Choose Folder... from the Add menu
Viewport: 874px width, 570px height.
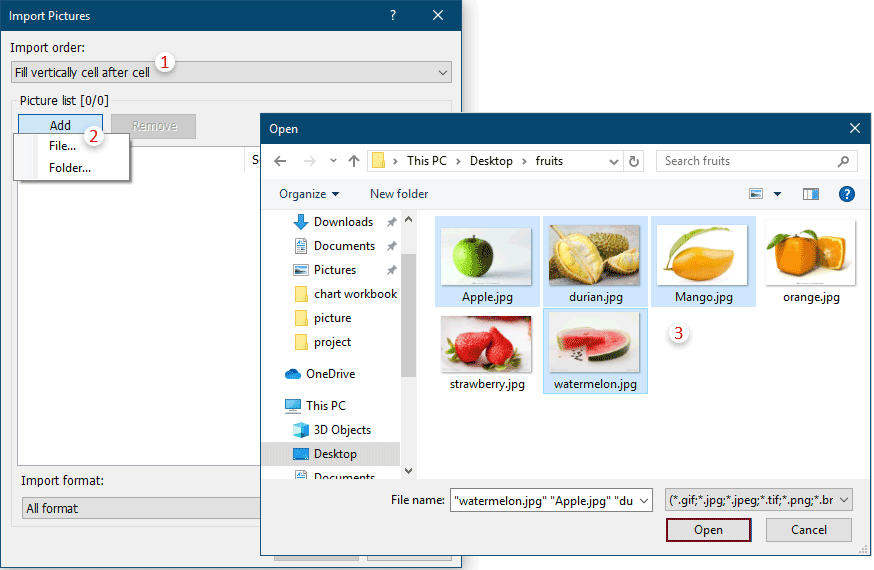tap(69, 168)
